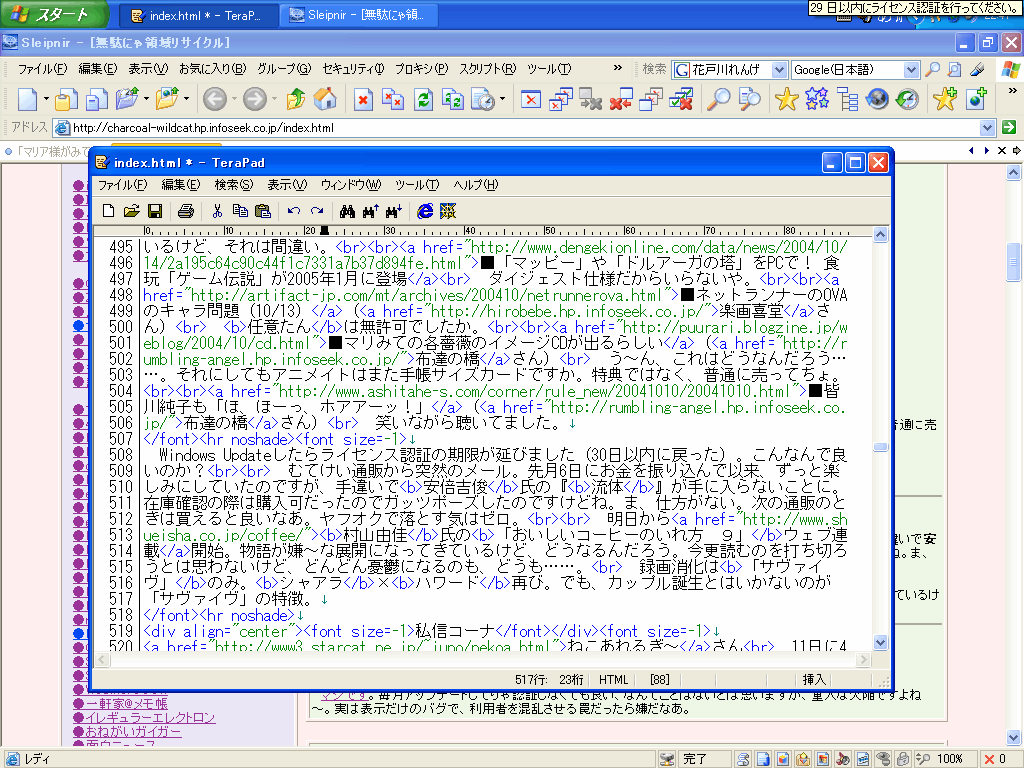The image size is (1024, 768).
Task: Open the お気に入り(A) menu in Sleipnir
Action: pos(212,69)
